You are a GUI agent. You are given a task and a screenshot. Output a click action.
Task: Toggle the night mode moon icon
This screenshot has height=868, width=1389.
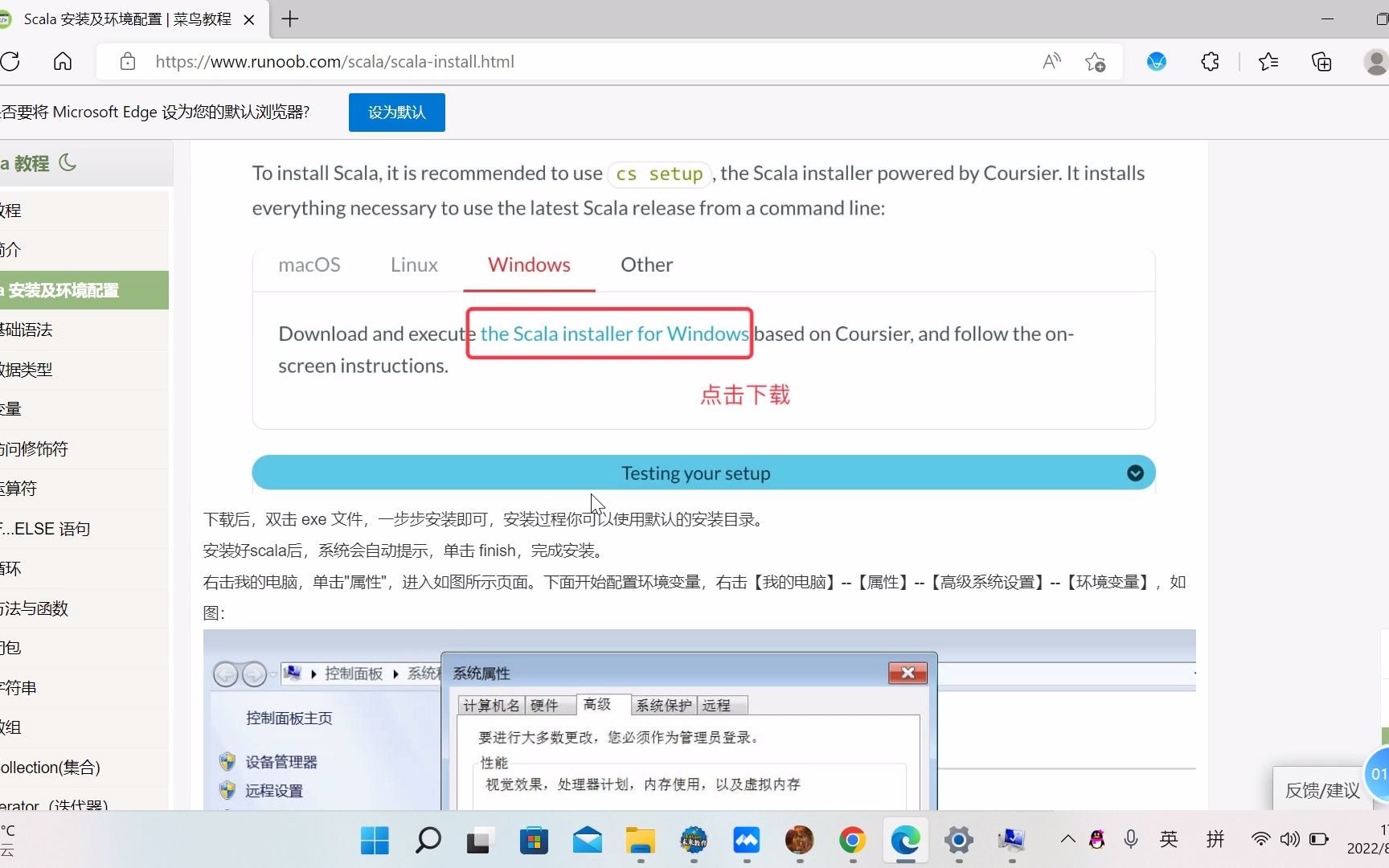68,162
